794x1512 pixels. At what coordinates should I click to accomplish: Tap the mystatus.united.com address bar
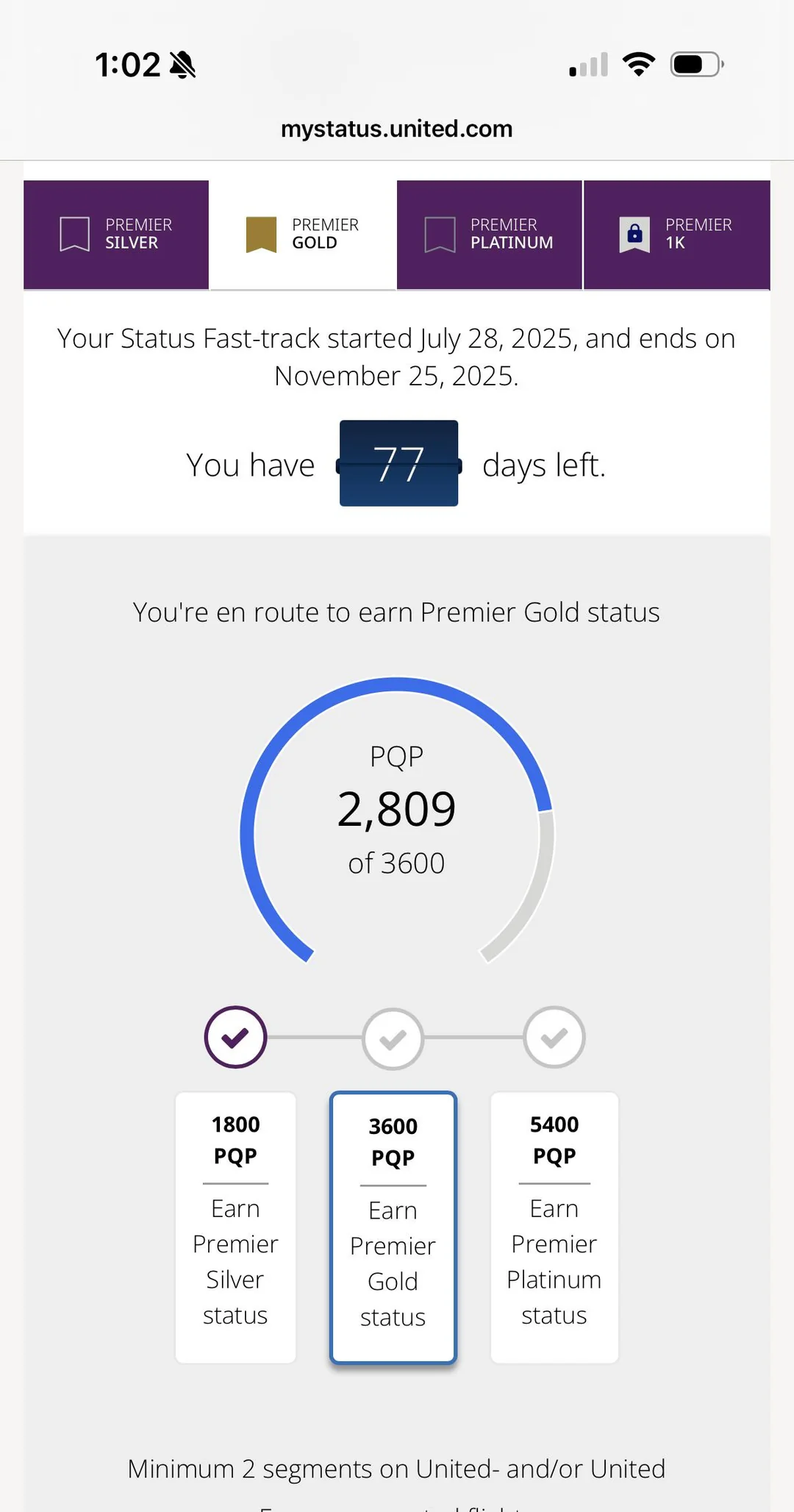[397, 129]
